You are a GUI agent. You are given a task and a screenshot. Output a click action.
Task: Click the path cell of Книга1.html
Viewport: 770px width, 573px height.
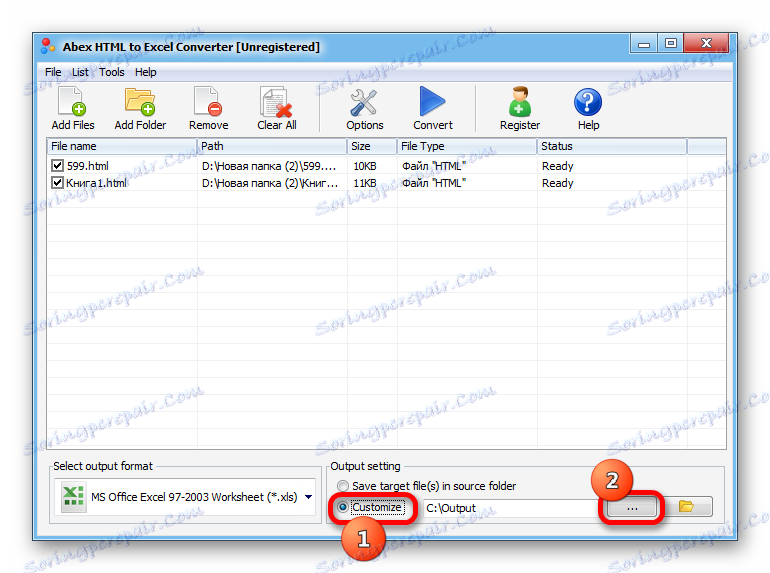[x=270, y=183]
